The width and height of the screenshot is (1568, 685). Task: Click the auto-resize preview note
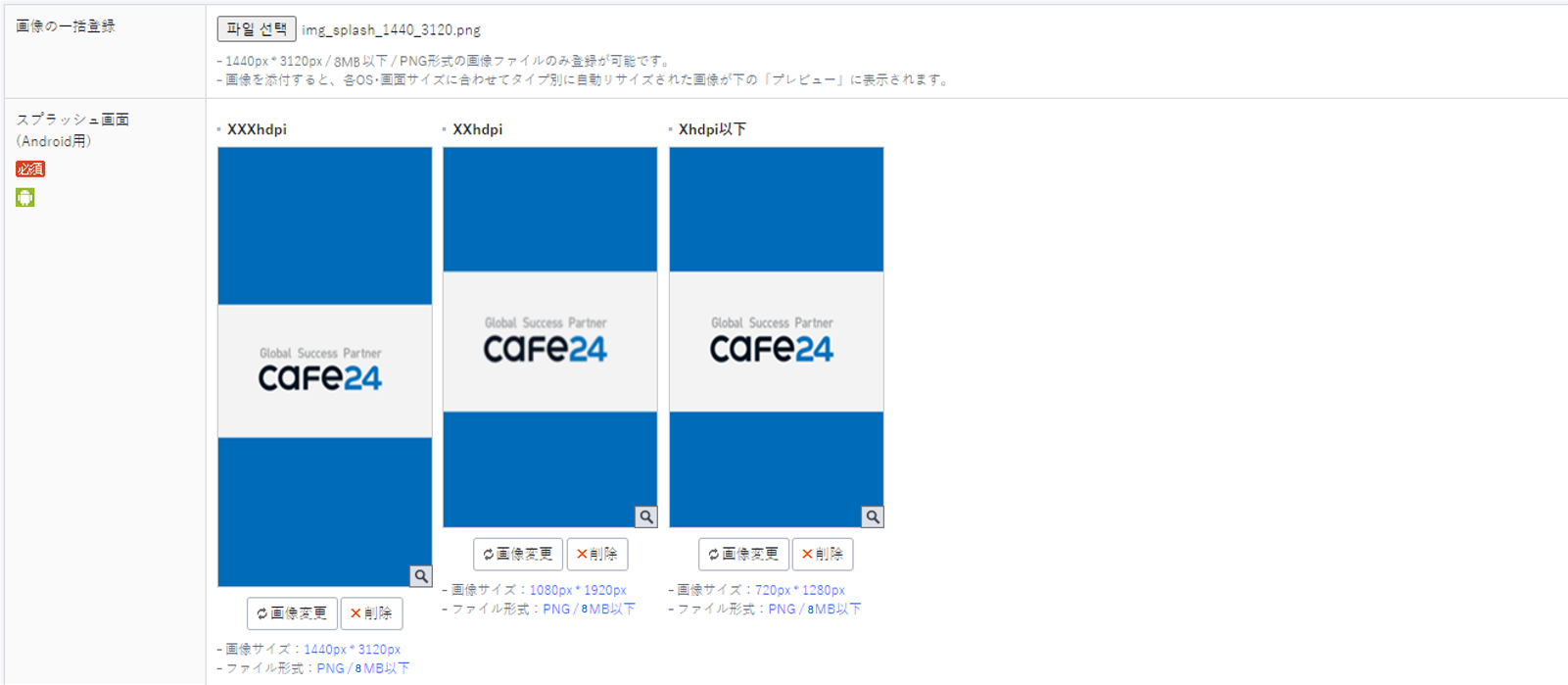pyautogui.click(x=585, y=79)
